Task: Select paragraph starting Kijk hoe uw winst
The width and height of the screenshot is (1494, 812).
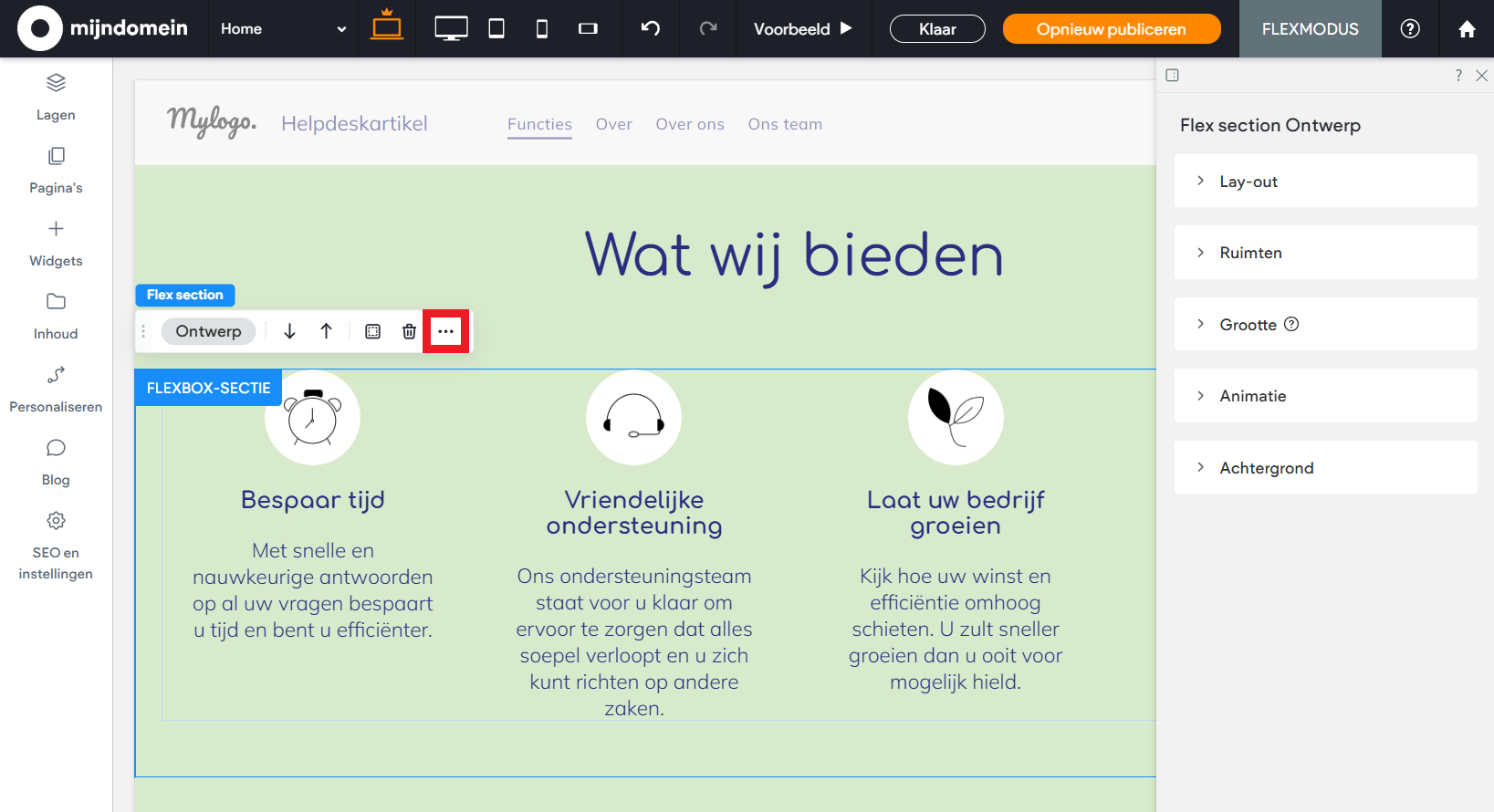Action: 956,630
